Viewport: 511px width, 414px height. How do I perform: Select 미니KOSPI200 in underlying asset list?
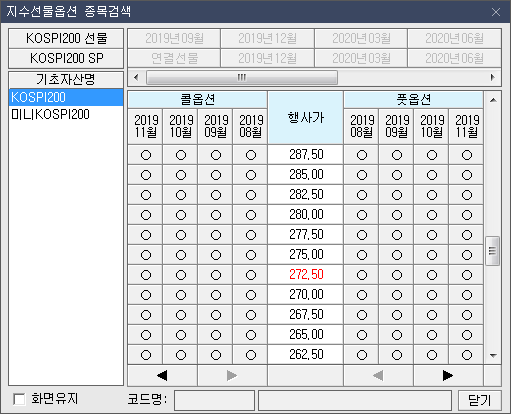66,114
